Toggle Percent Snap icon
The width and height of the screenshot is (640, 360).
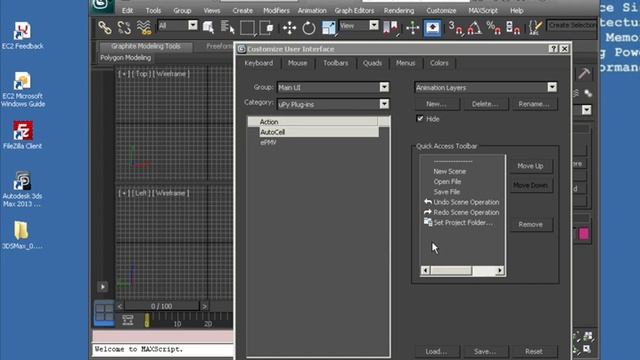click(494, 28)
